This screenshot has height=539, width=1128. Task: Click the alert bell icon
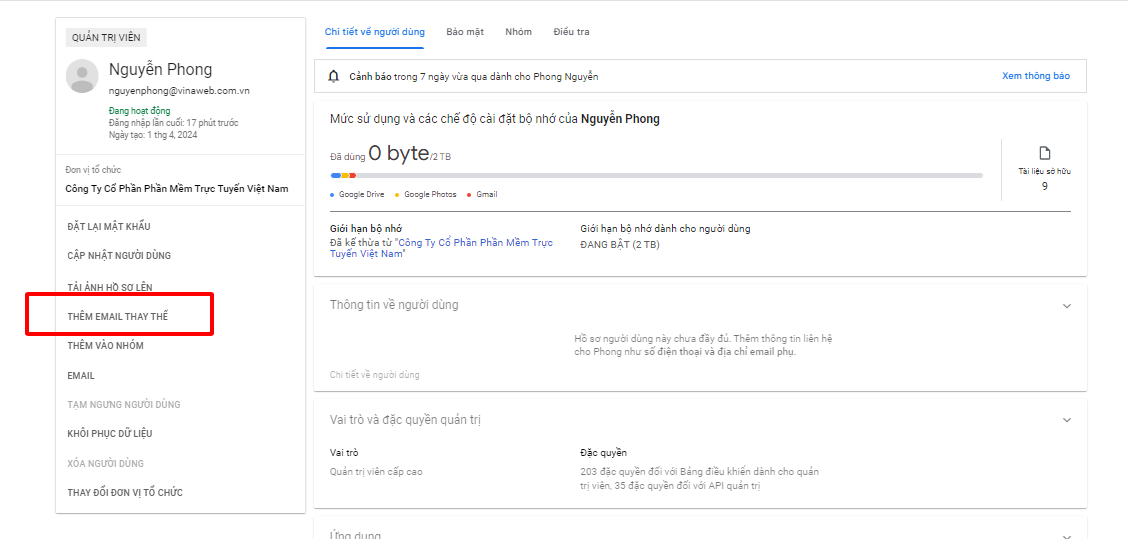pyautogui.click(x=334, y=76)
